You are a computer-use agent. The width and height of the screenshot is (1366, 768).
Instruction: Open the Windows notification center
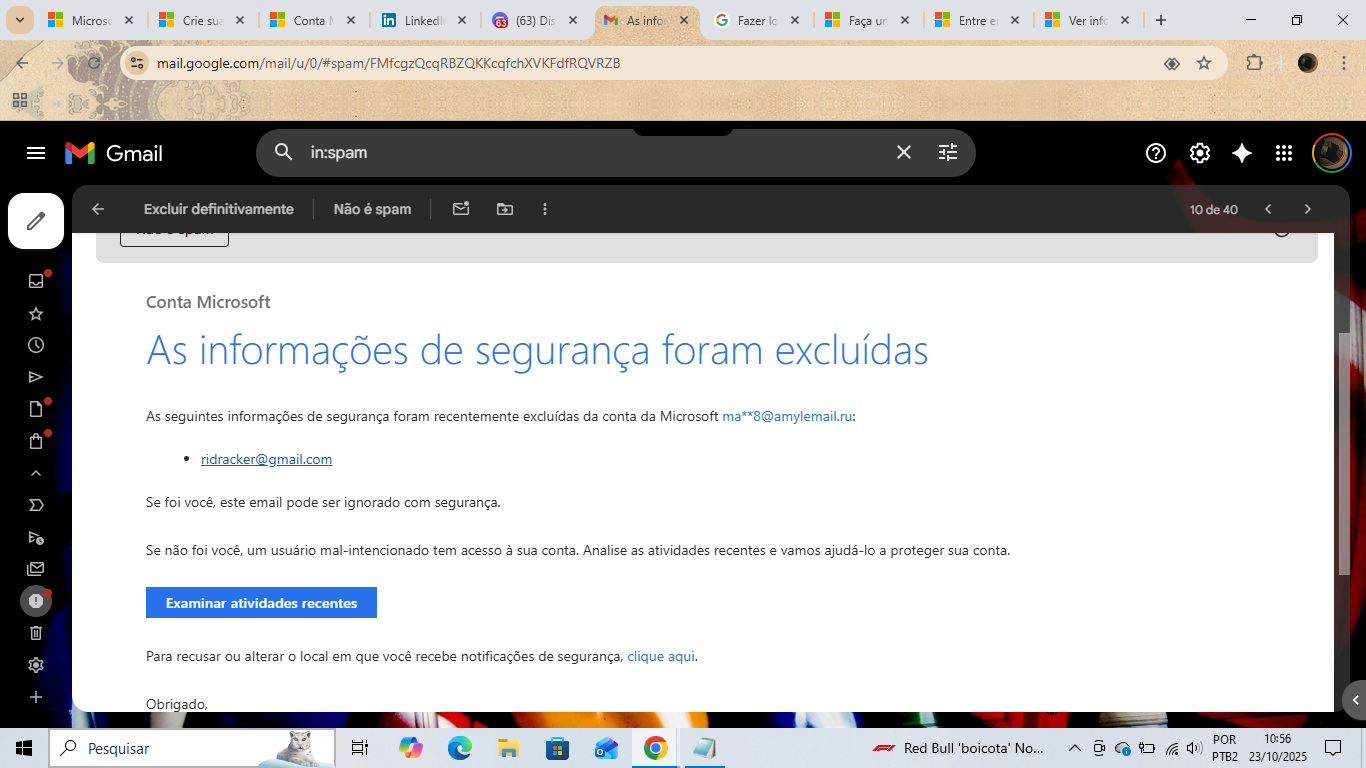(1332, 748)
